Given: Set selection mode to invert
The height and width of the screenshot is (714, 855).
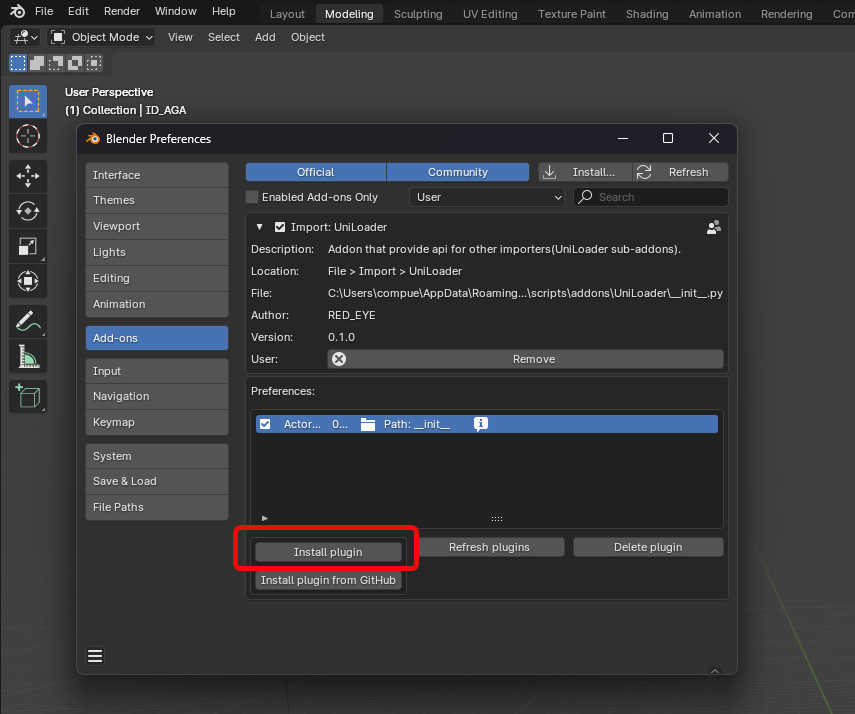Looking at the screenshot, I should coord(75,63).
